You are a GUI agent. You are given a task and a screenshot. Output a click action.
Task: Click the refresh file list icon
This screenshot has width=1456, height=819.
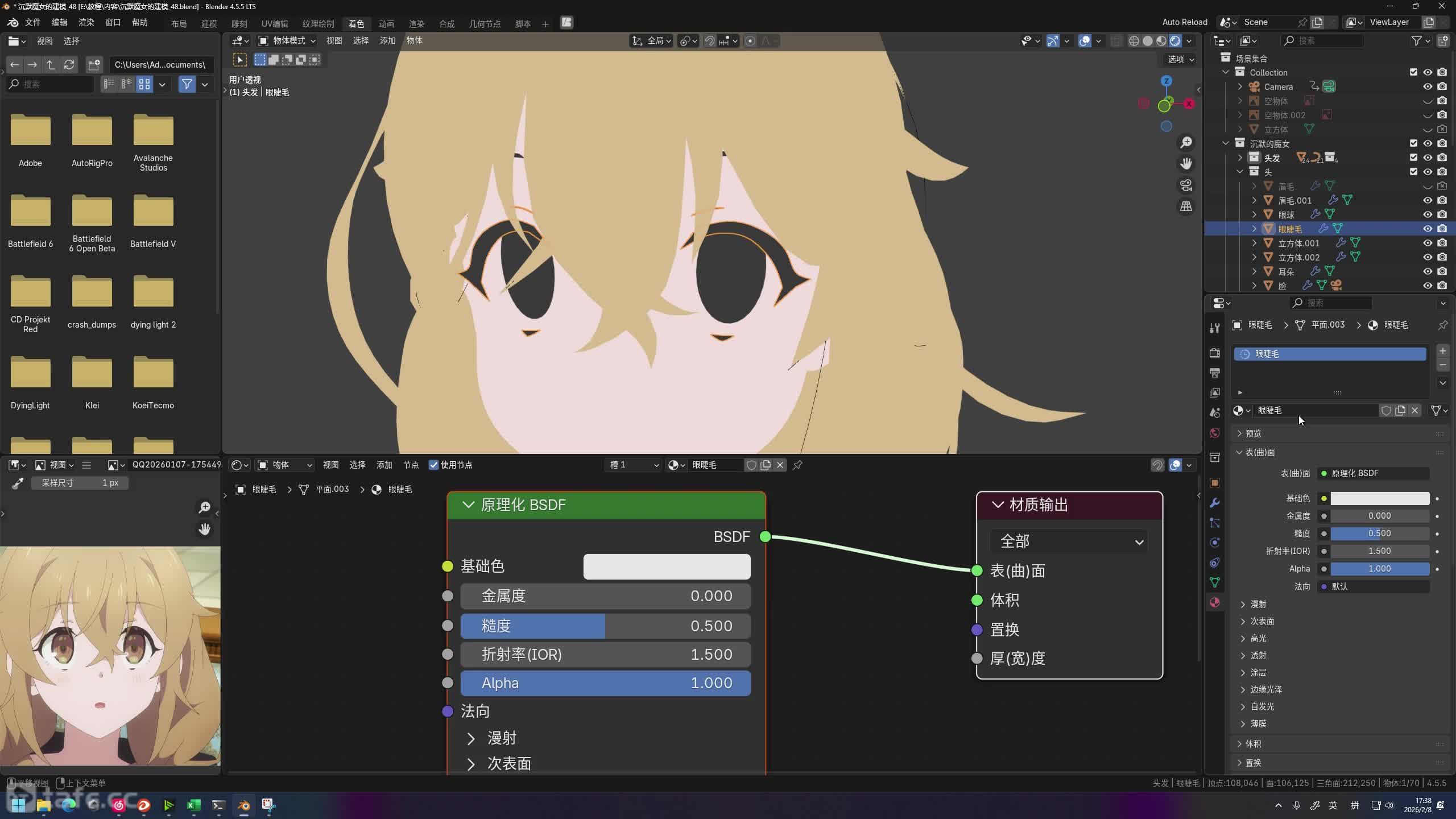(69, 65)
